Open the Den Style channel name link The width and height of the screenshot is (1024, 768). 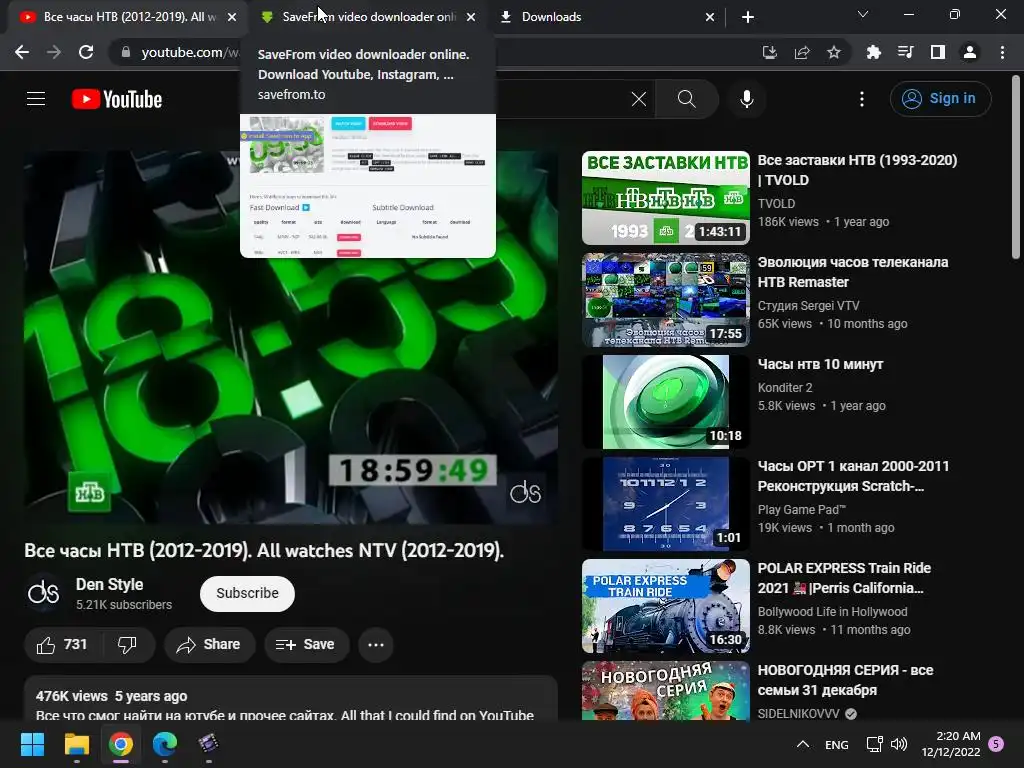[x=109, y=584]
